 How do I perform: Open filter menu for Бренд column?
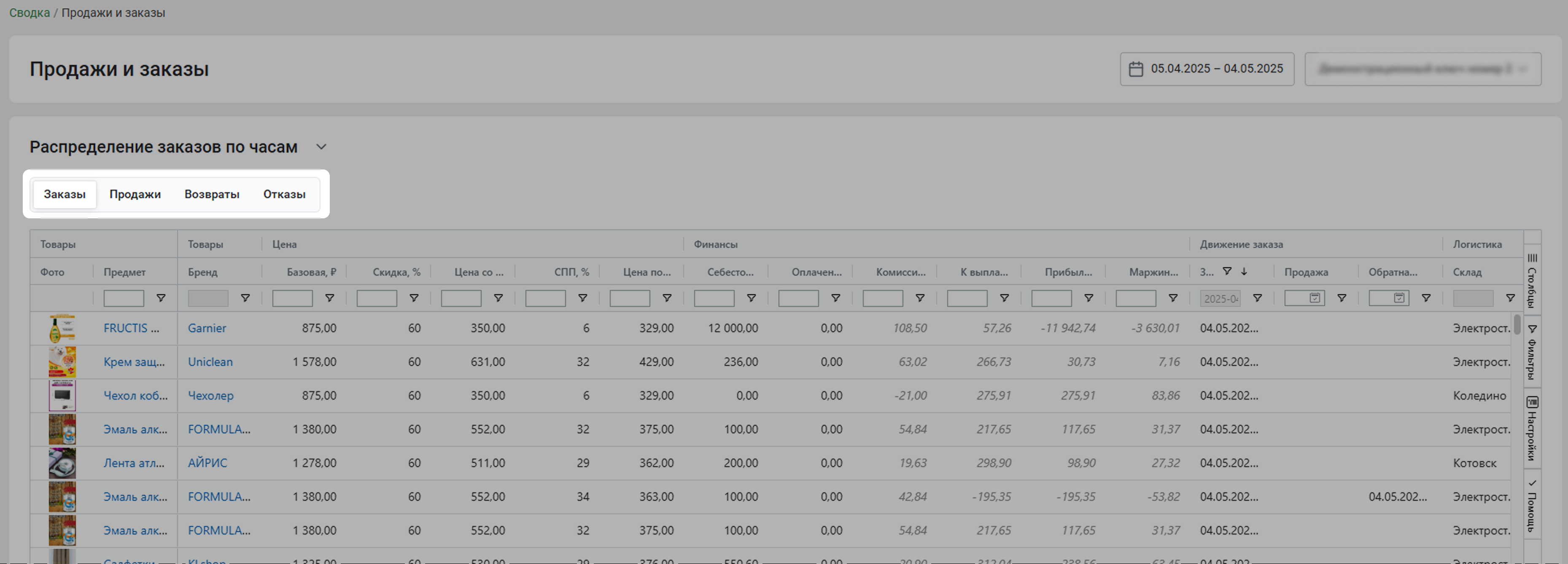(245, 298)
